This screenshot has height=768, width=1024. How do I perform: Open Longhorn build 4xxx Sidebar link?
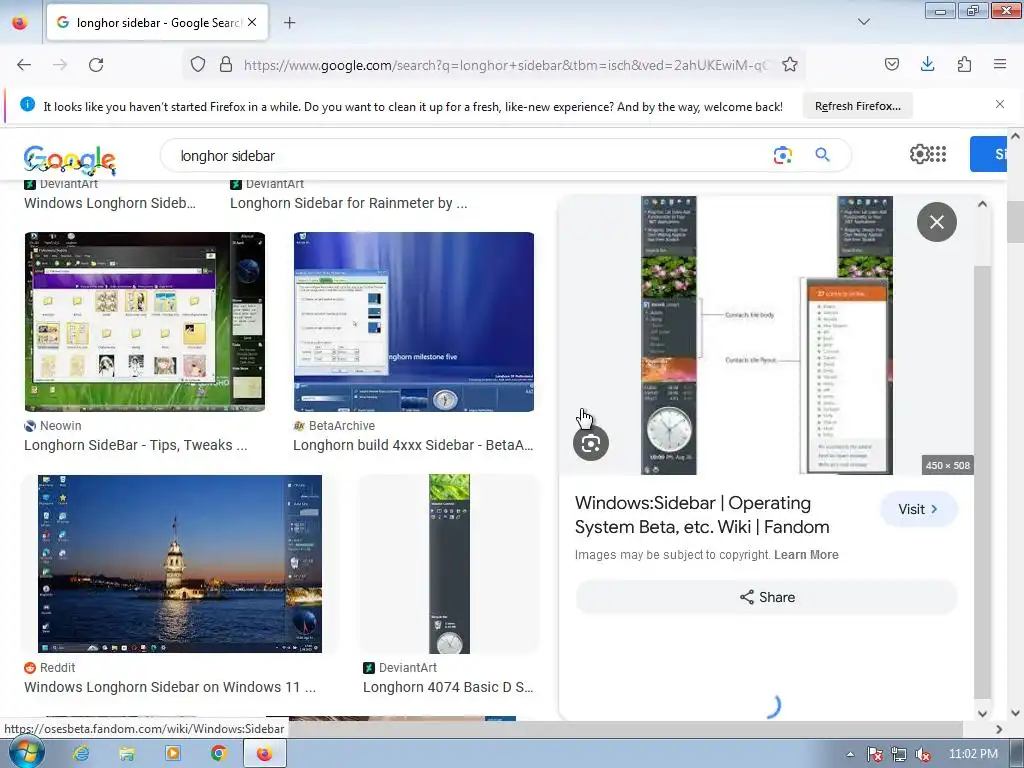(x=413, y=445)
